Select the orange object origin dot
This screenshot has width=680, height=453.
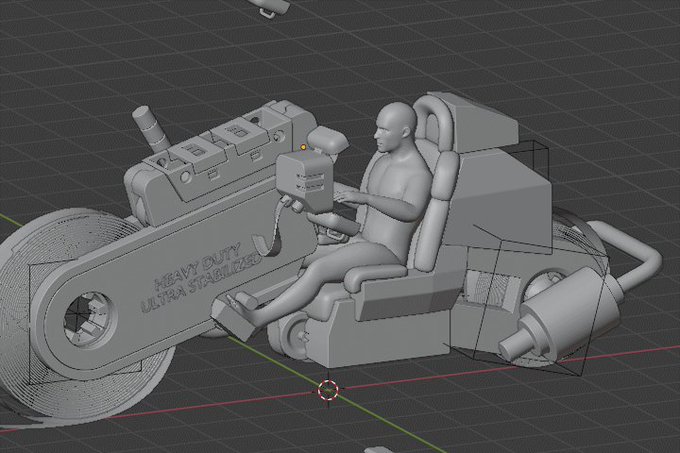(303, 147)
